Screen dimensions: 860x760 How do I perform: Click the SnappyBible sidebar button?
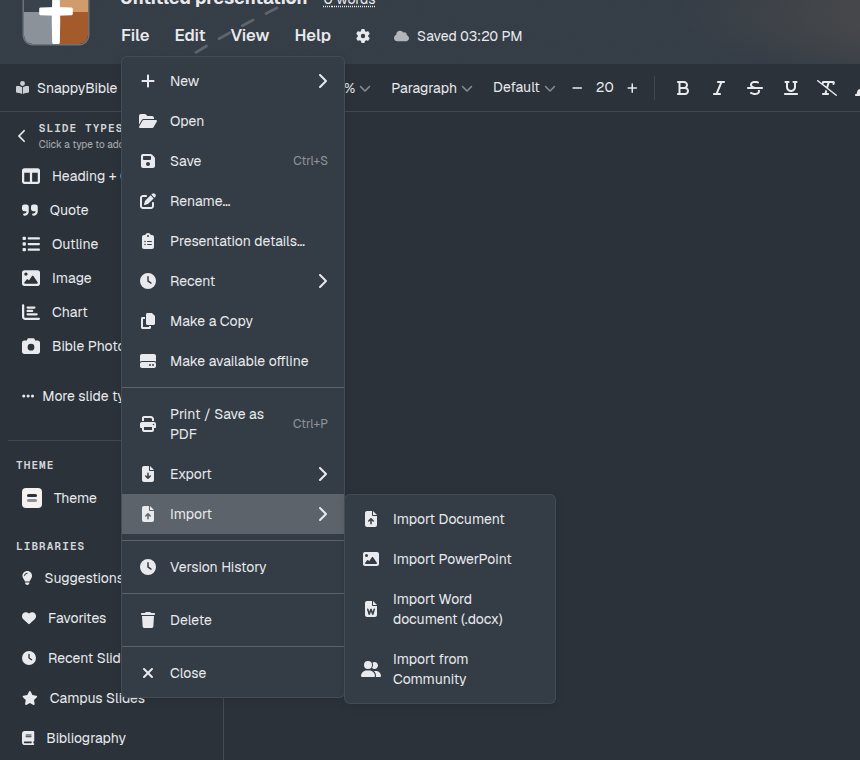(x=66, y=88)
